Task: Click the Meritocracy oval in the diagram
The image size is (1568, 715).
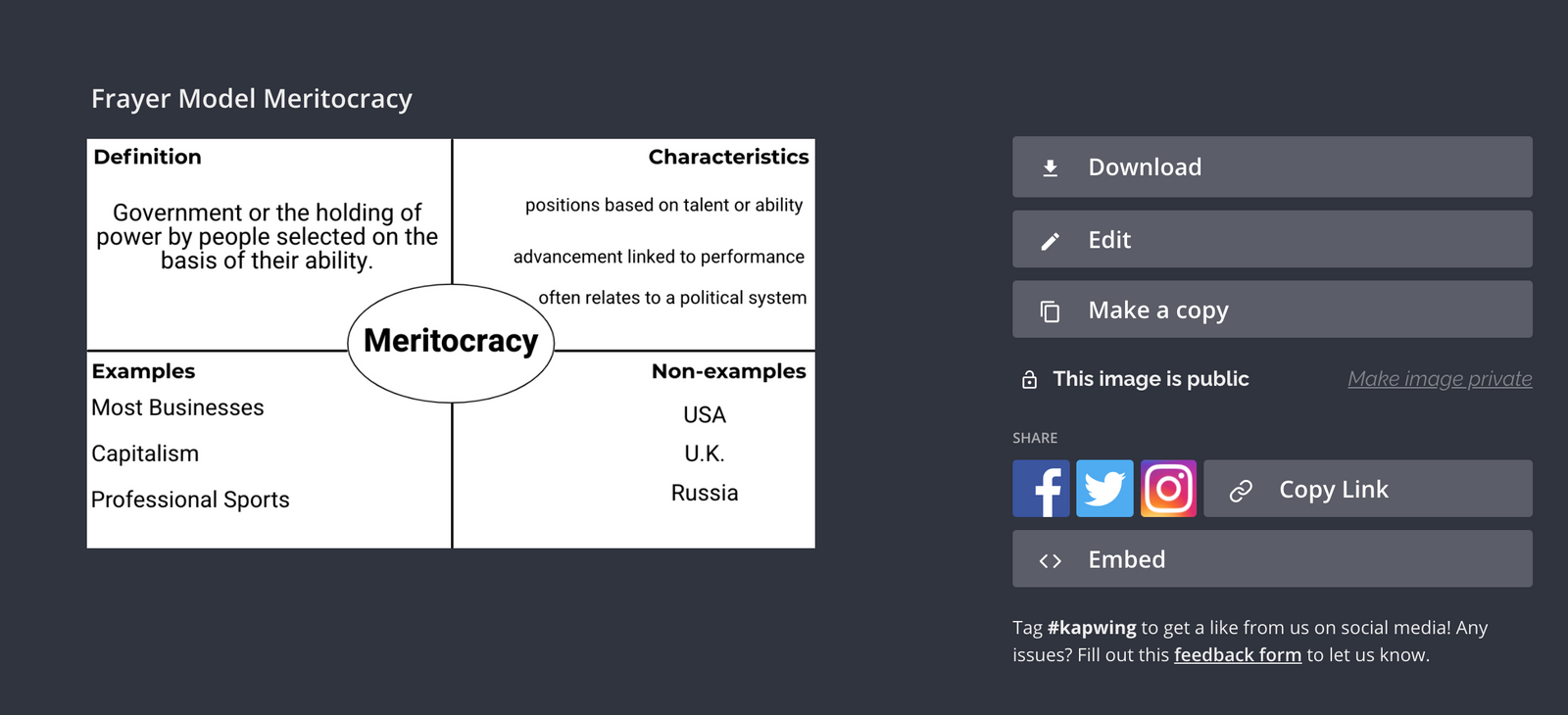Action: (x=450, y=341)
